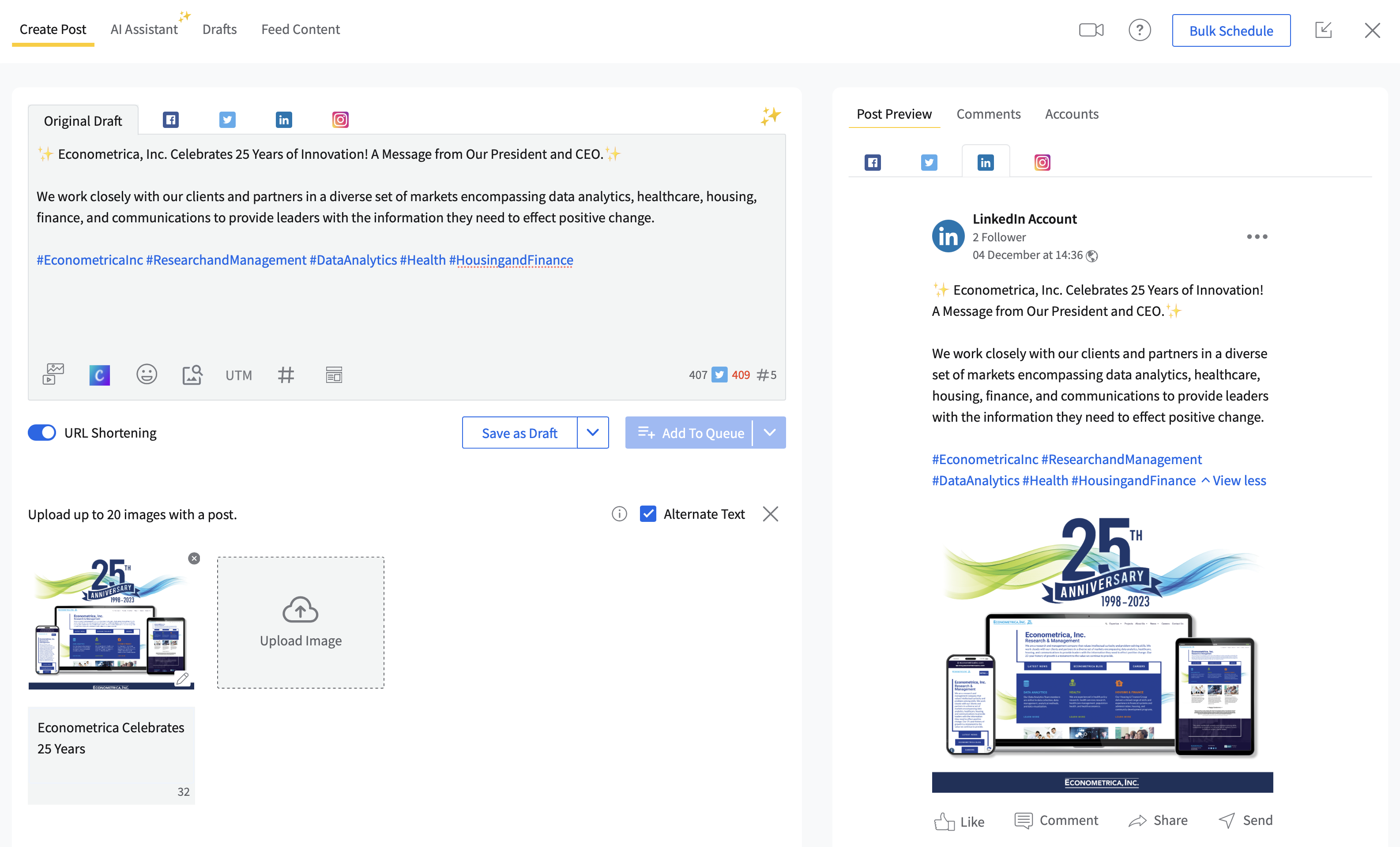Open the hashtag manager icon
This screenshot has height=847, width=1400.
click(x=286, y=375)
